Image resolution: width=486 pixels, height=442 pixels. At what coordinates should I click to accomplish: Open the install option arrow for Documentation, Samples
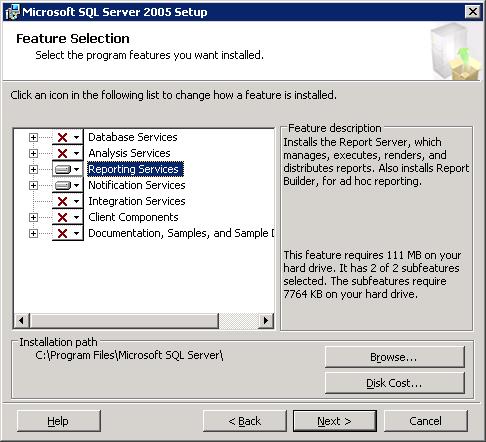pos(76,233)
